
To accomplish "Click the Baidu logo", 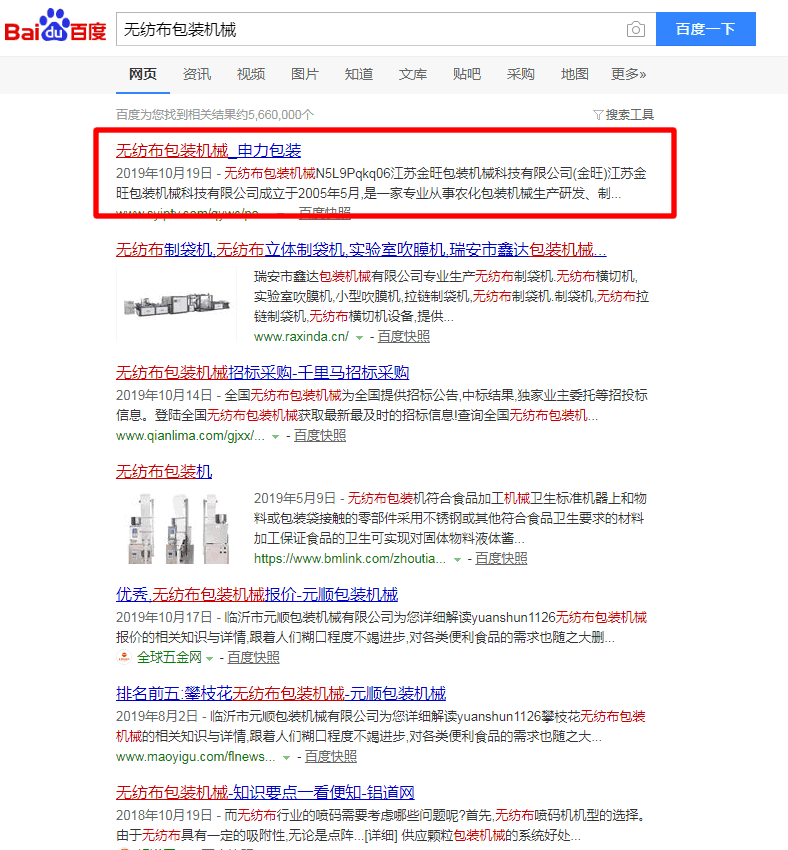I will pos(55,26).
